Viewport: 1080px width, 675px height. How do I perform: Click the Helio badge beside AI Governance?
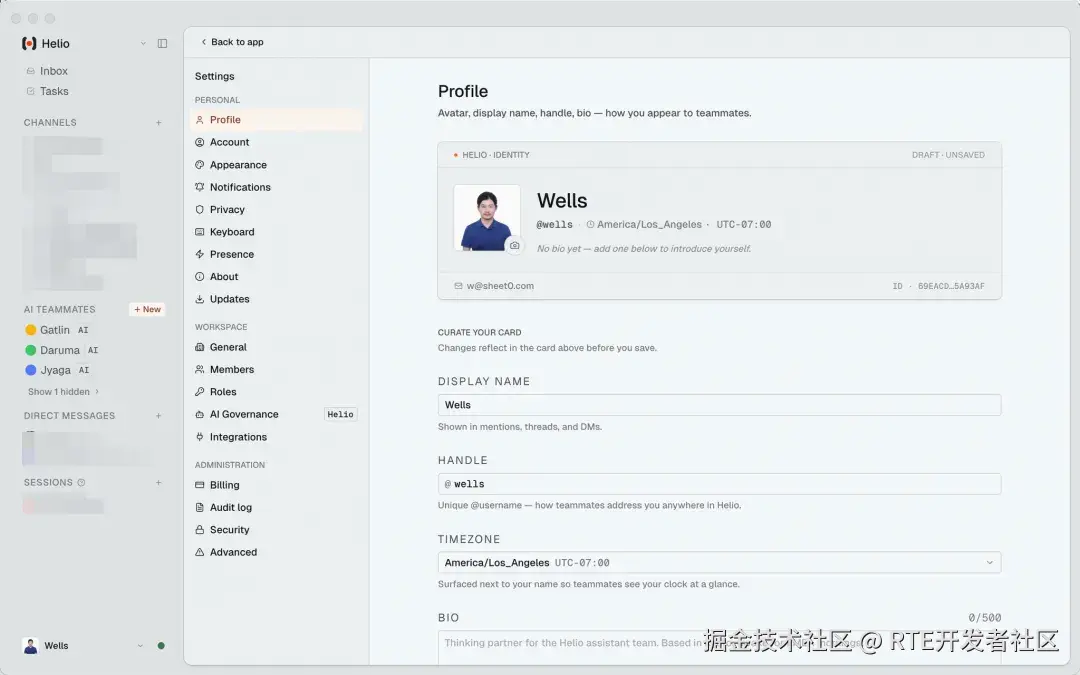[340, 414]
